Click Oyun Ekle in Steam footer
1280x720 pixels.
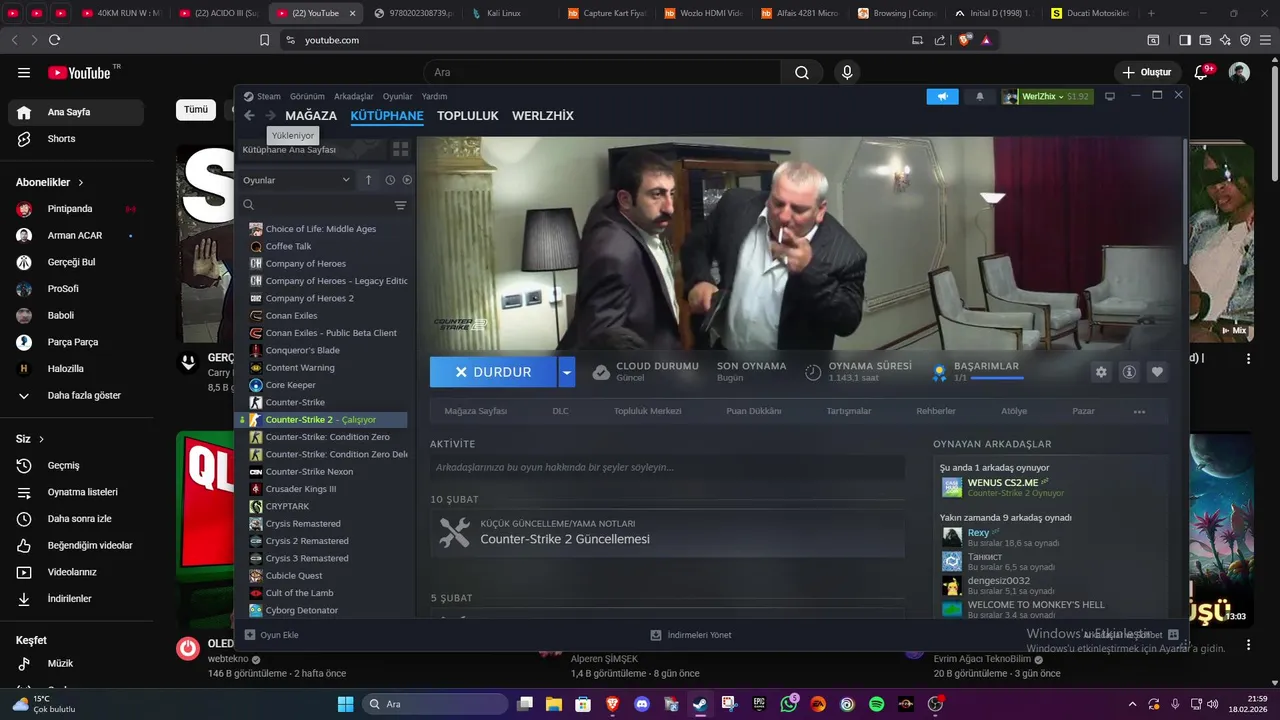pos(271,635)
